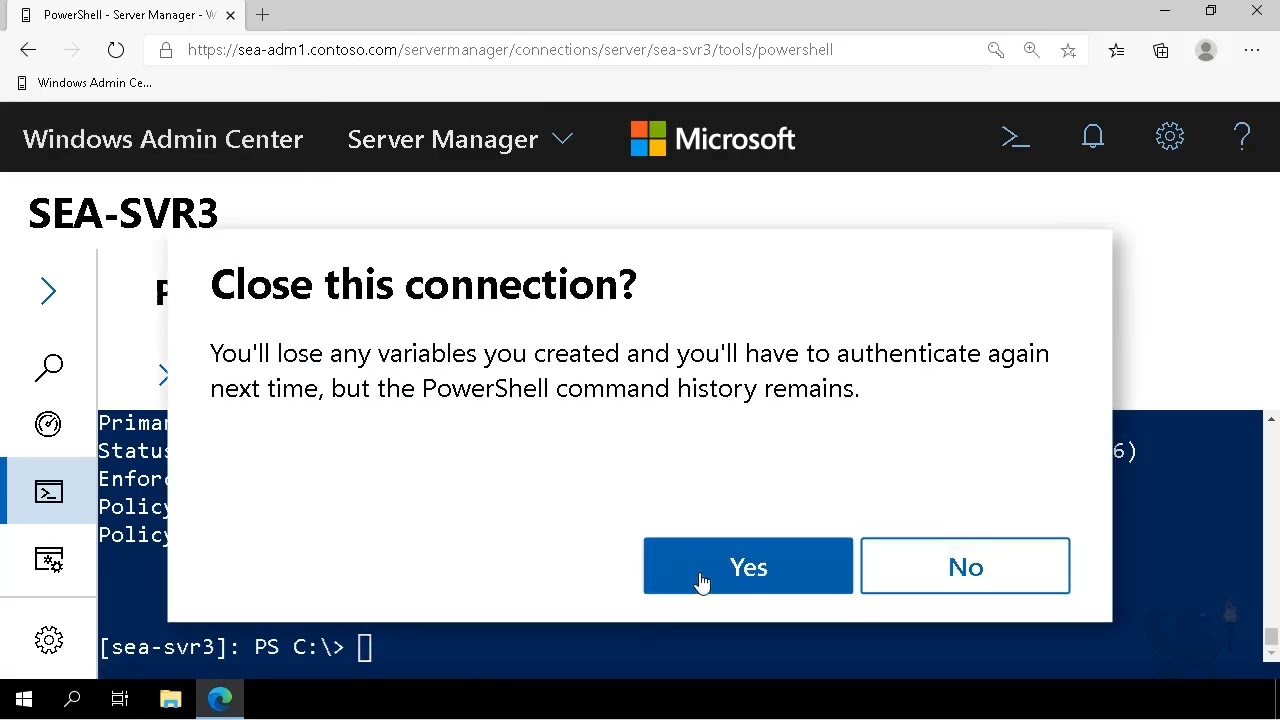Open favorites list icon
Screen dimensions: 1280x720
coord(1116,50)
